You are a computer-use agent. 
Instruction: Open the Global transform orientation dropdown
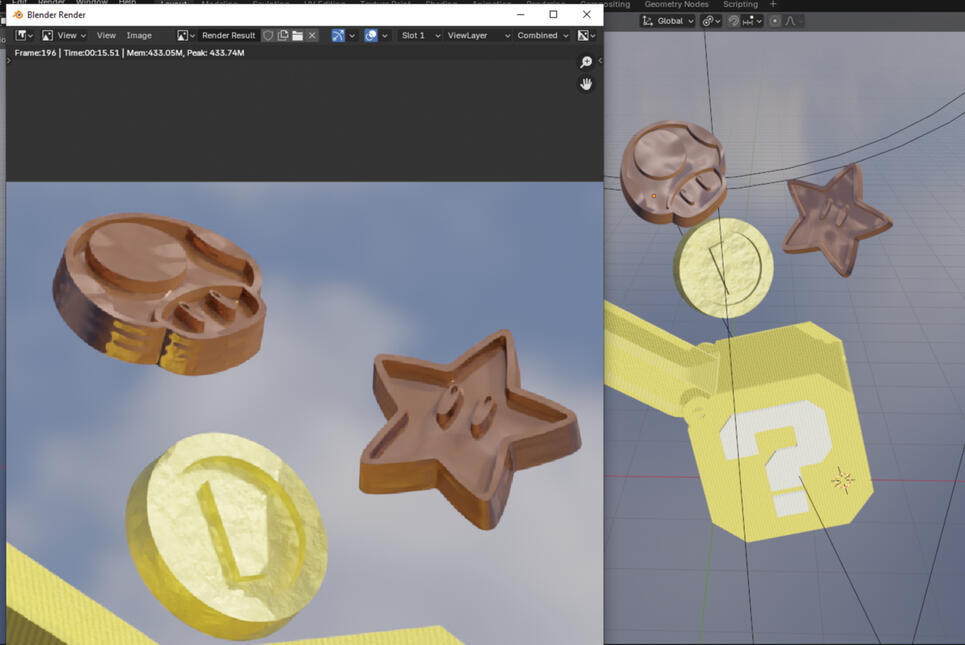[x=667, y=21]
